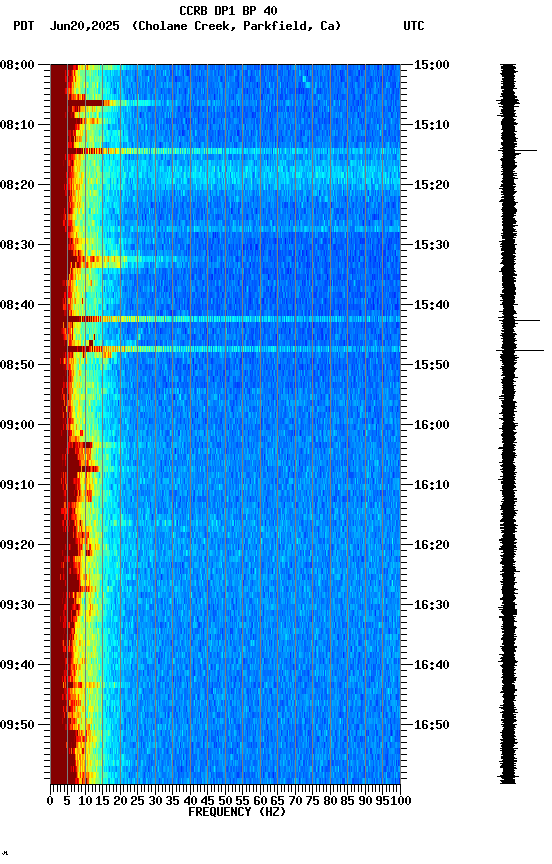Click the longest seismogram spike near 15:47 UTC
This screenshot has height=864, width=552.
[x=520, y=350]
